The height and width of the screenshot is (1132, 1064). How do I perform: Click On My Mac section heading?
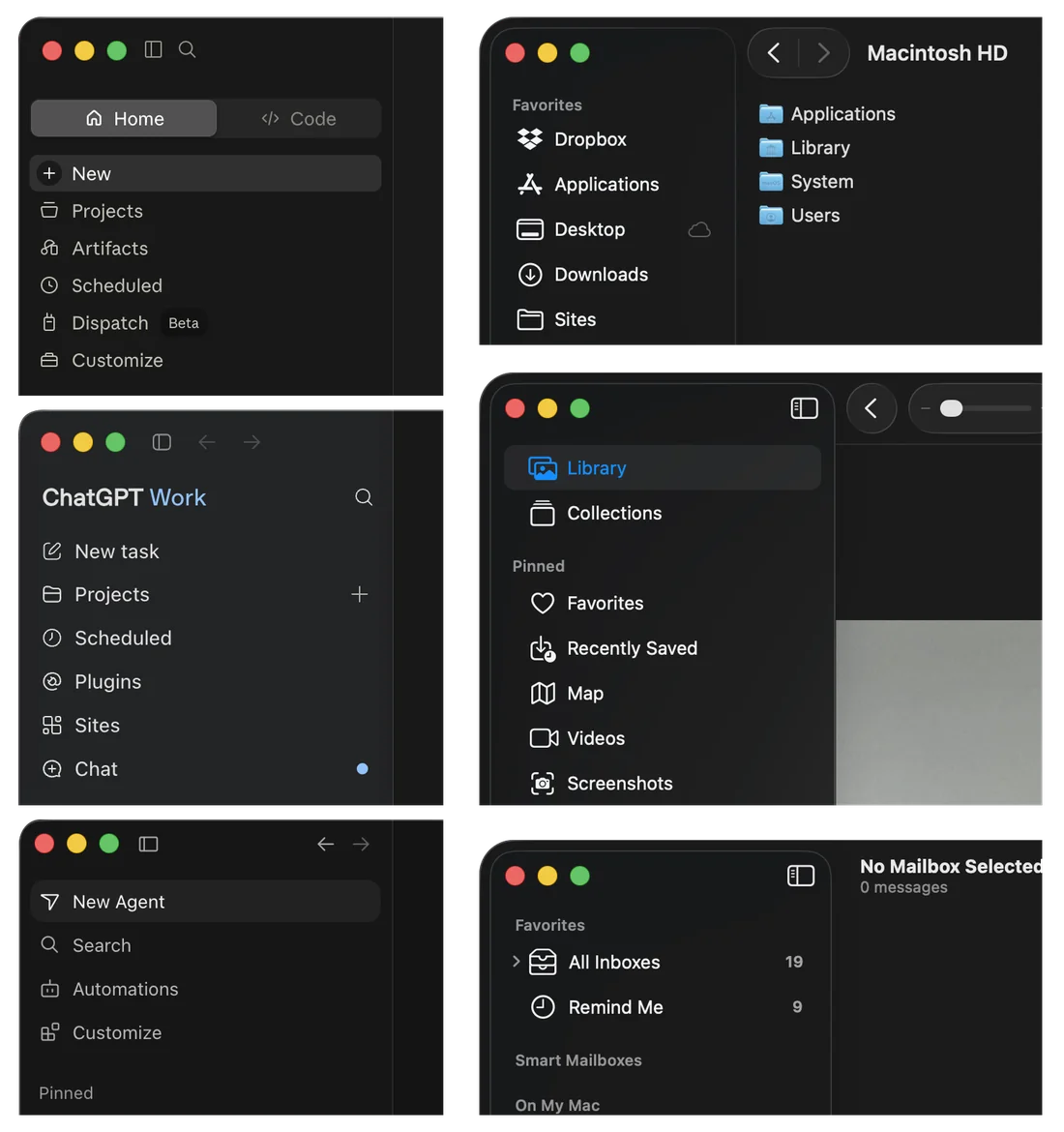tap(557, 1105)
